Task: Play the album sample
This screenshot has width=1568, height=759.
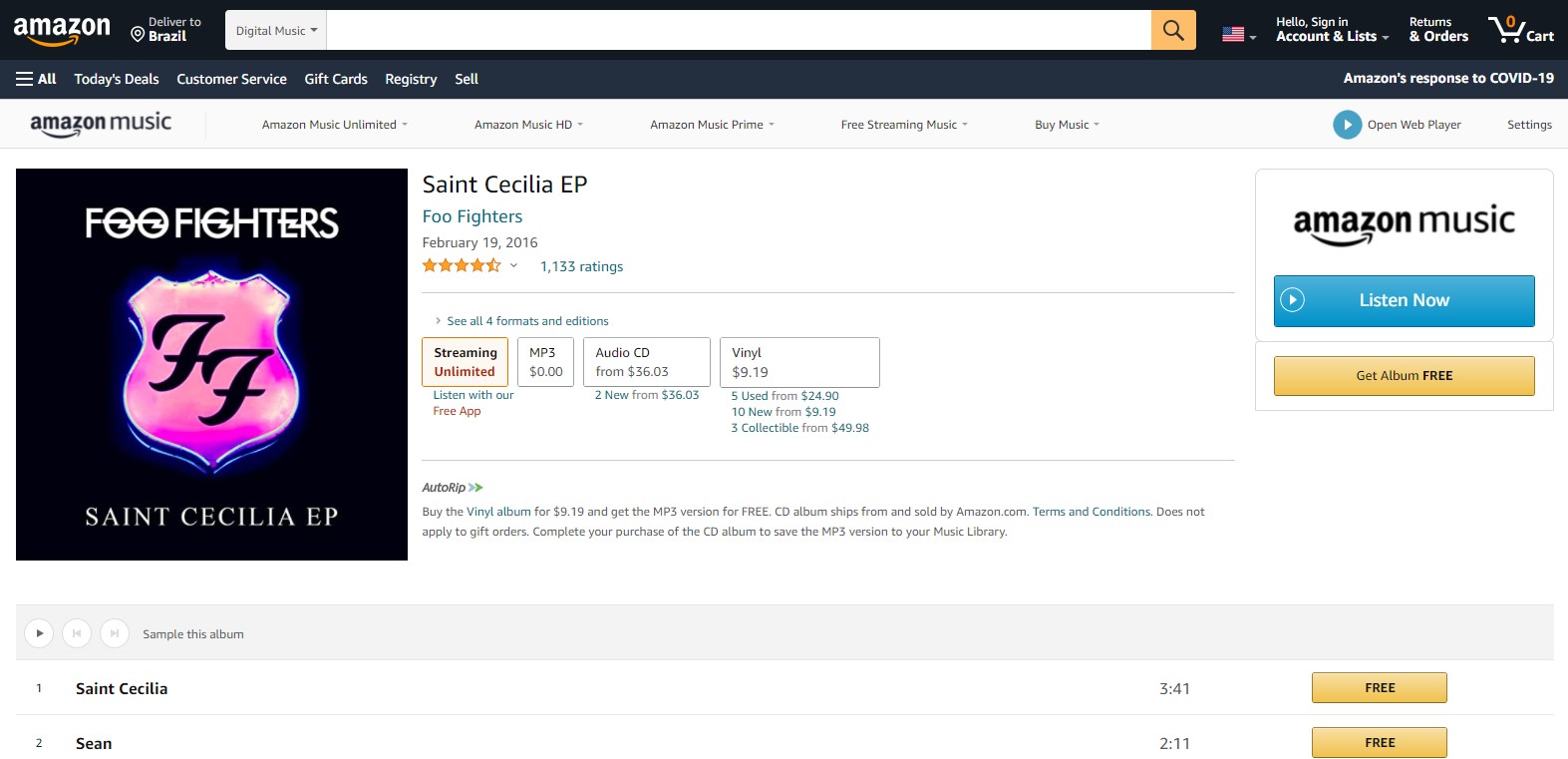Action: (x=39, y=633)
